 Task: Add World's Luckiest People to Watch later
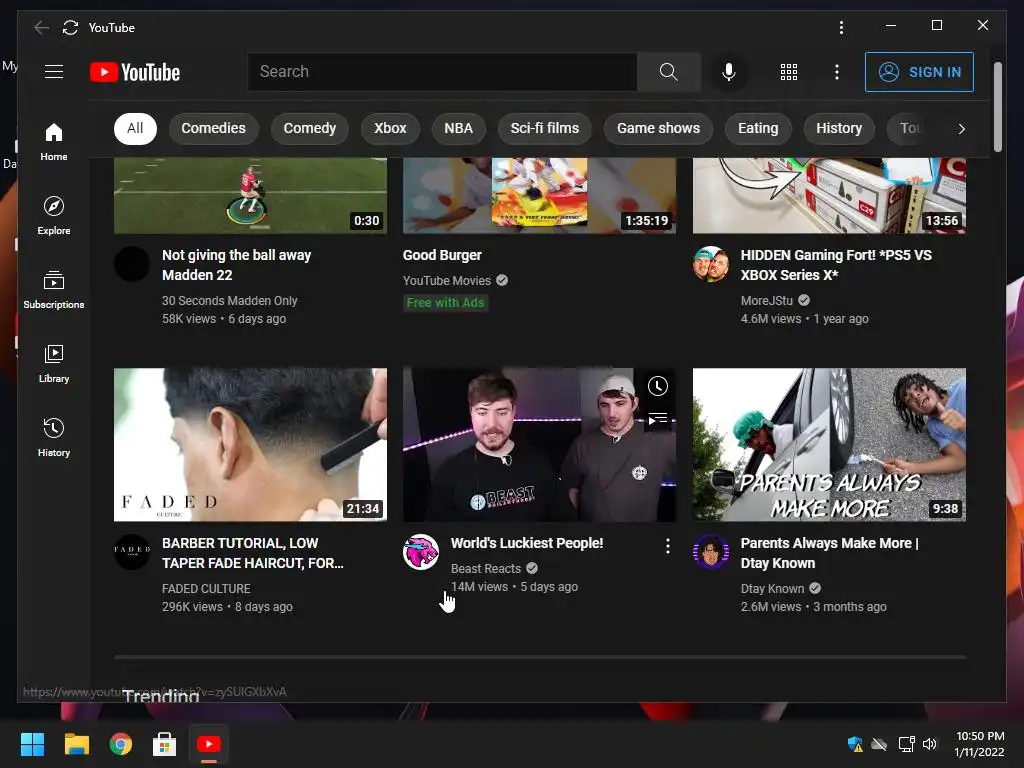[x=658, y=386]
